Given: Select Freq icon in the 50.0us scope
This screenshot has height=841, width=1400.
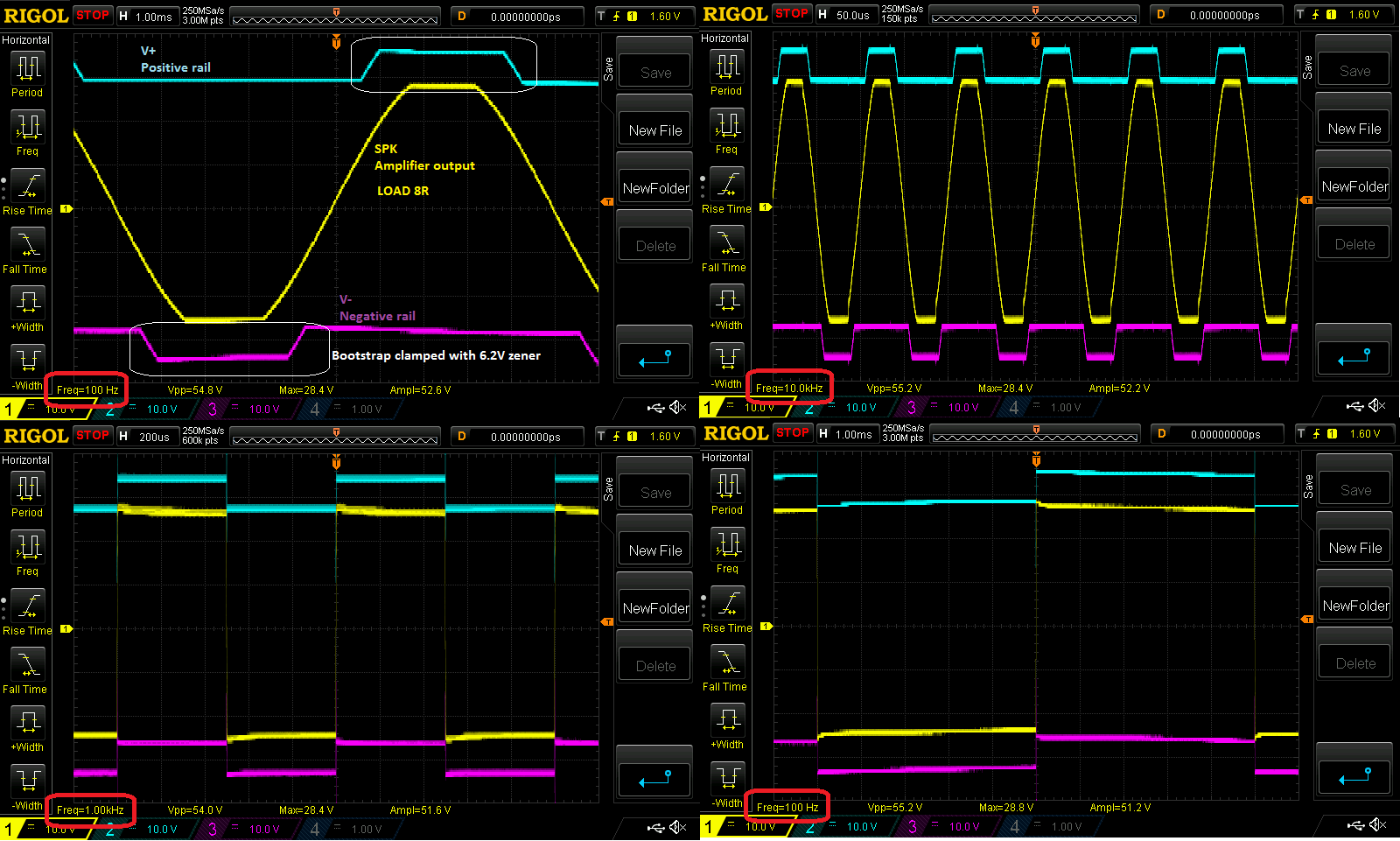Looking at the screenshot, I should (x=727, y=124).
